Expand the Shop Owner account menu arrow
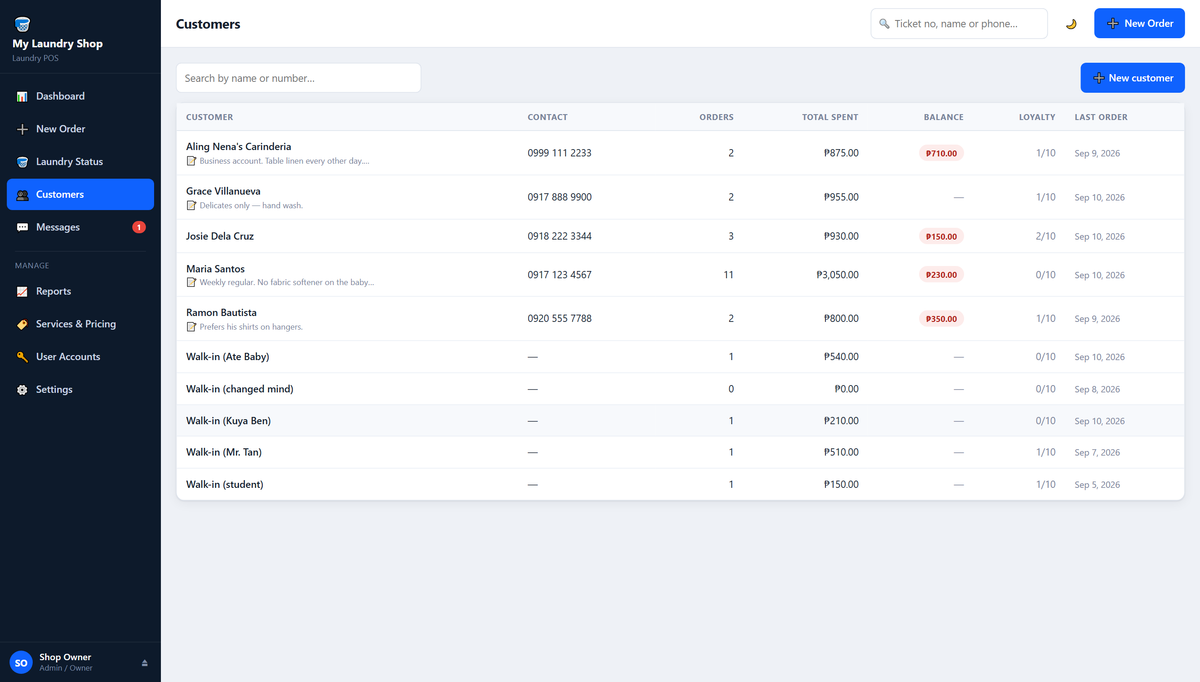This screenshot has width=1200, height=682. 144,663
